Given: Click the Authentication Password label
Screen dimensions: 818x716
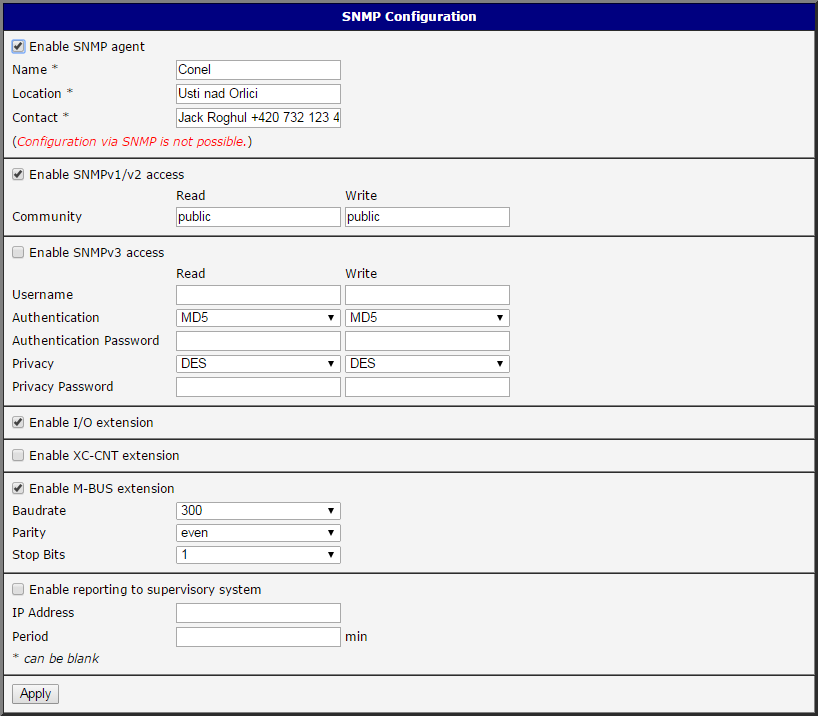Looking at the screenshot, I should point(86,341).
